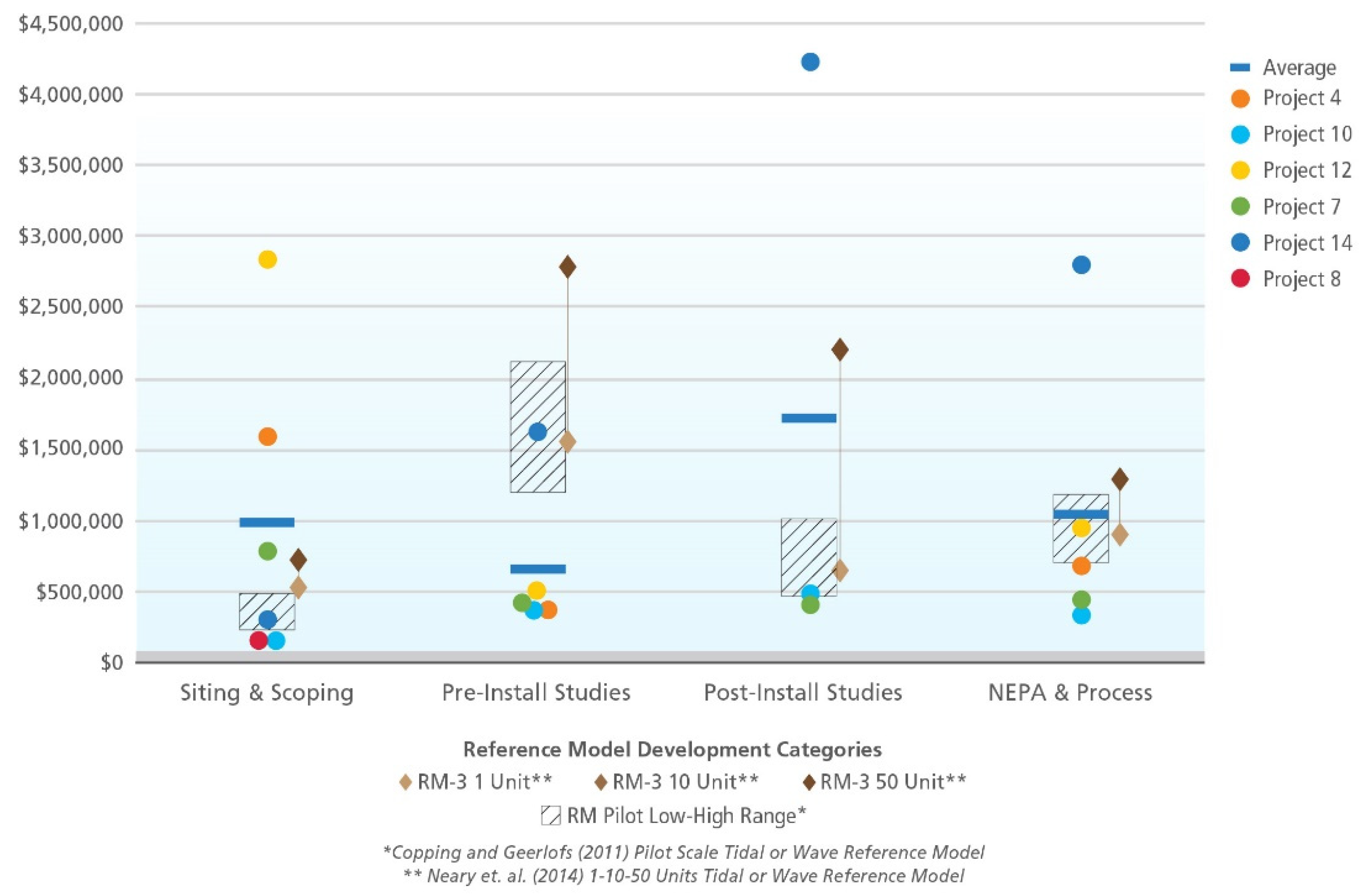Click the RM-3 50 Unit diamond legend icon
The image size is (1364, 896).
pyautogui.click(x=809, y=783)
